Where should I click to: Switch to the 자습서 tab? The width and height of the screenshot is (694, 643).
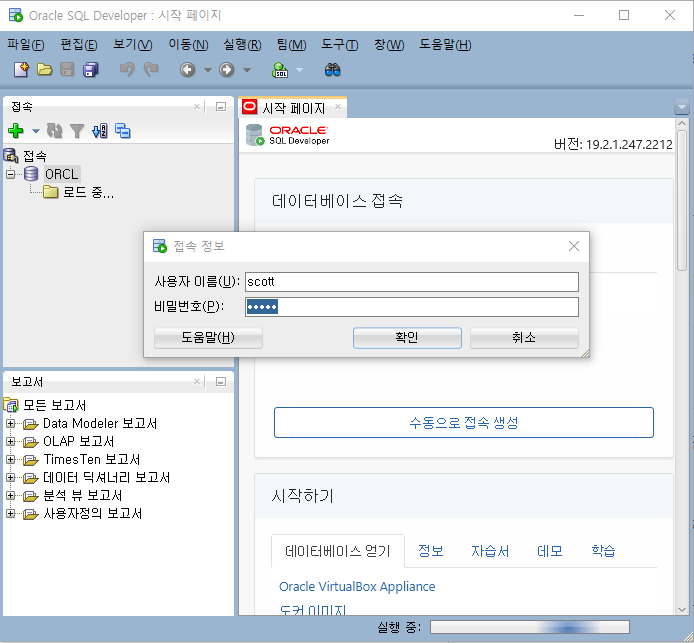[490, 551]
